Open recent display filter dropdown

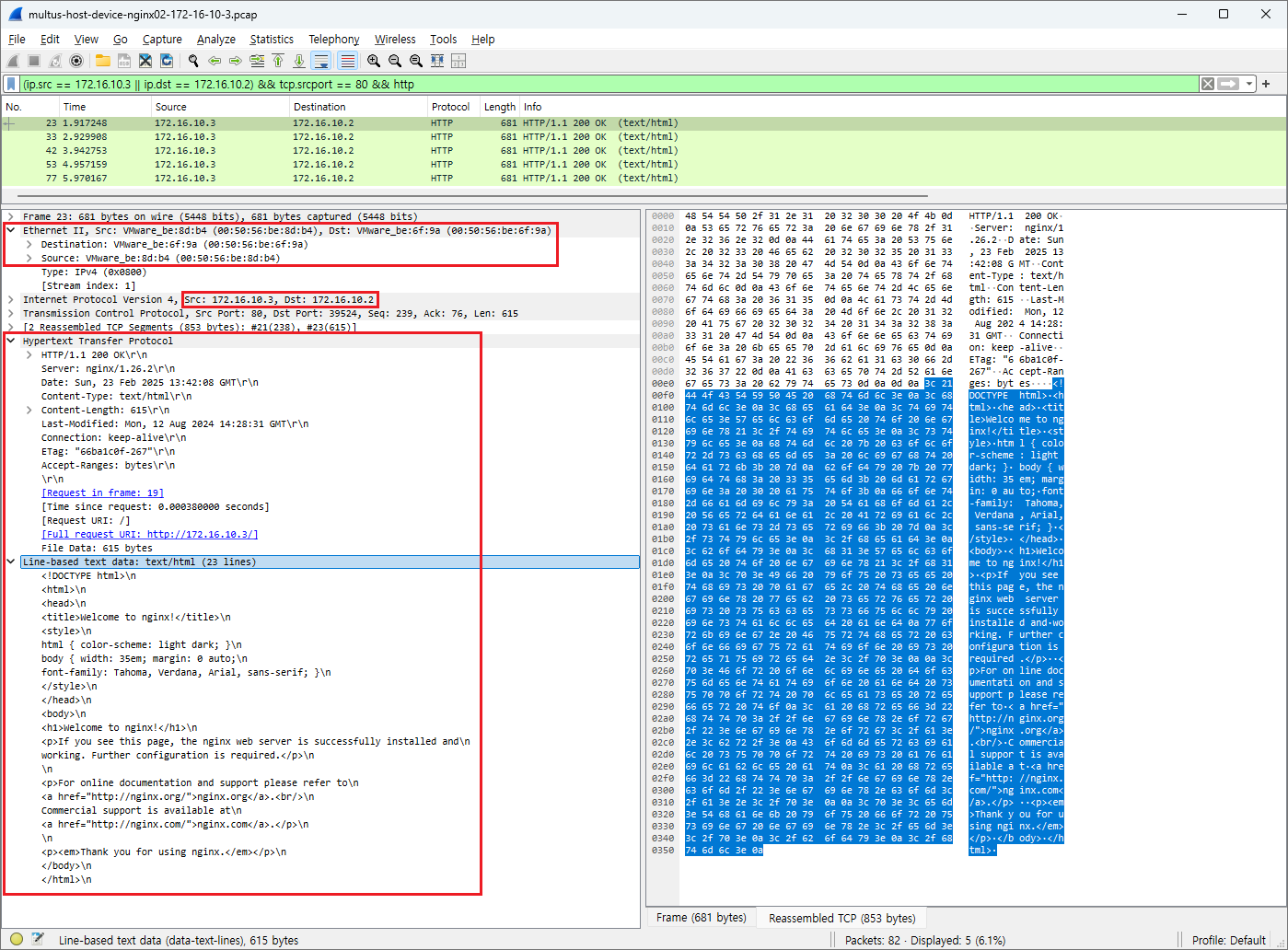[1249, 84]
